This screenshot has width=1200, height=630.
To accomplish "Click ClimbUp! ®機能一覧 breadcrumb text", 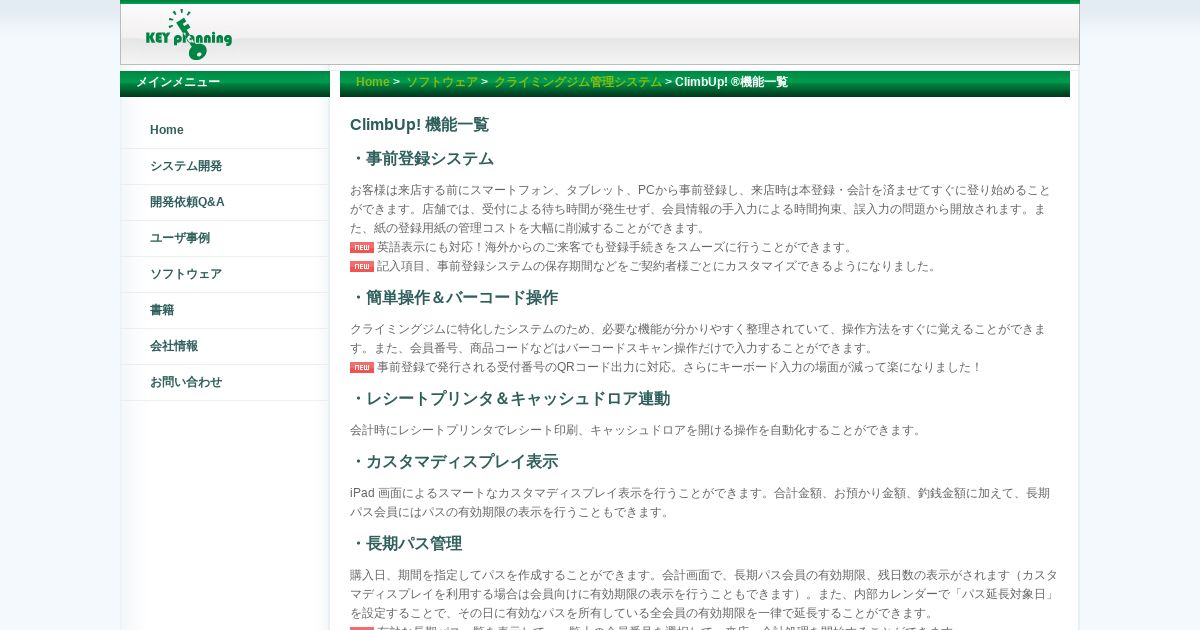I will (x=731, y=82).
